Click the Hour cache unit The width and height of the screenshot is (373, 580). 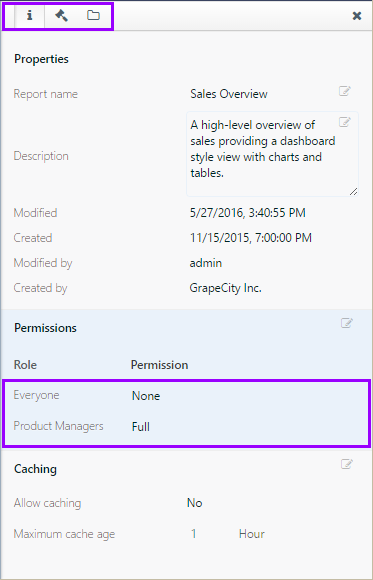click(x=252, y=534)
